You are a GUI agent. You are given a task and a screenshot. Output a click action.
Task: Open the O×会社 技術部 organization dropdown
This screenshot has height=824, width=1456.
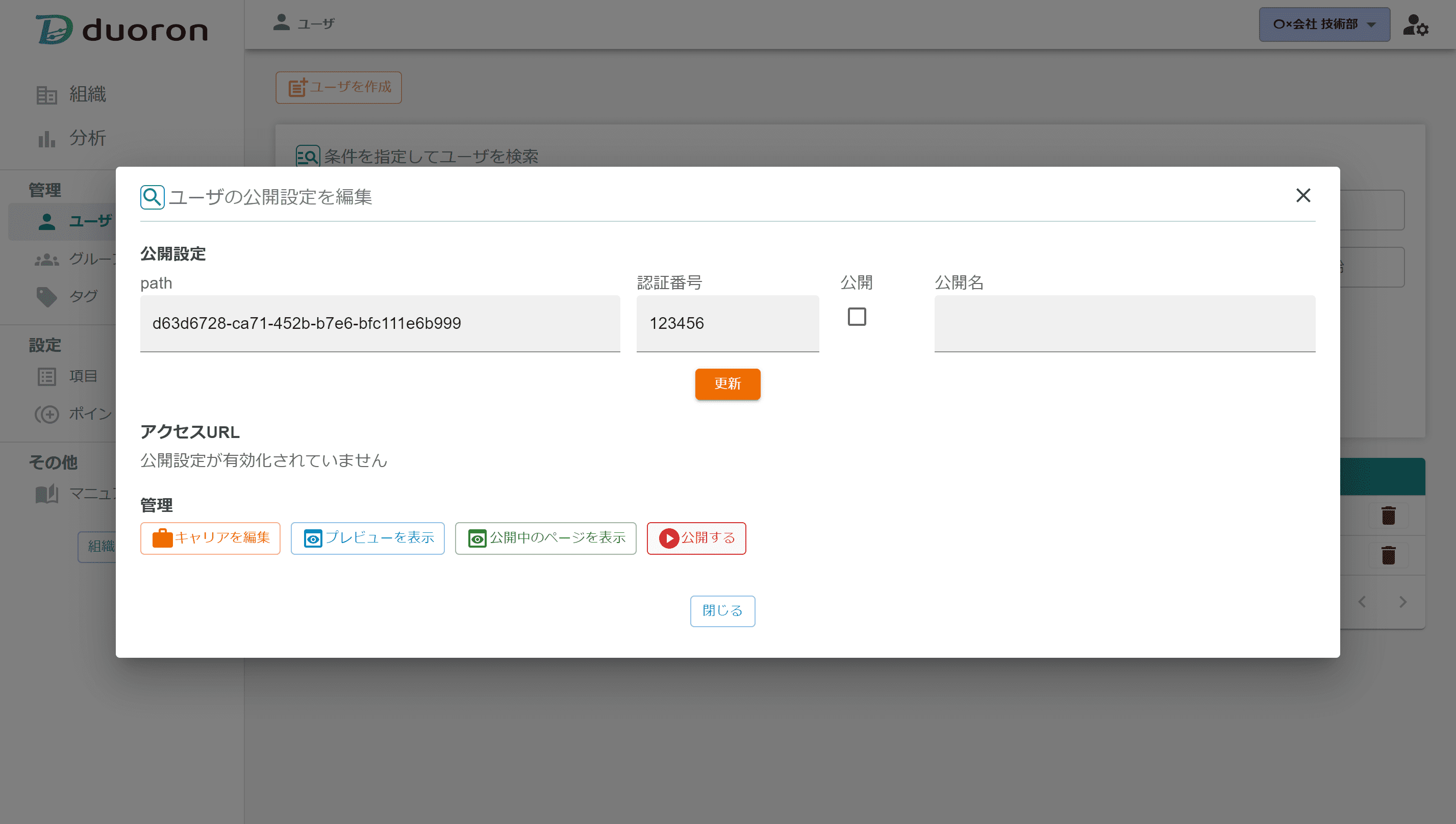[1324, 24]
